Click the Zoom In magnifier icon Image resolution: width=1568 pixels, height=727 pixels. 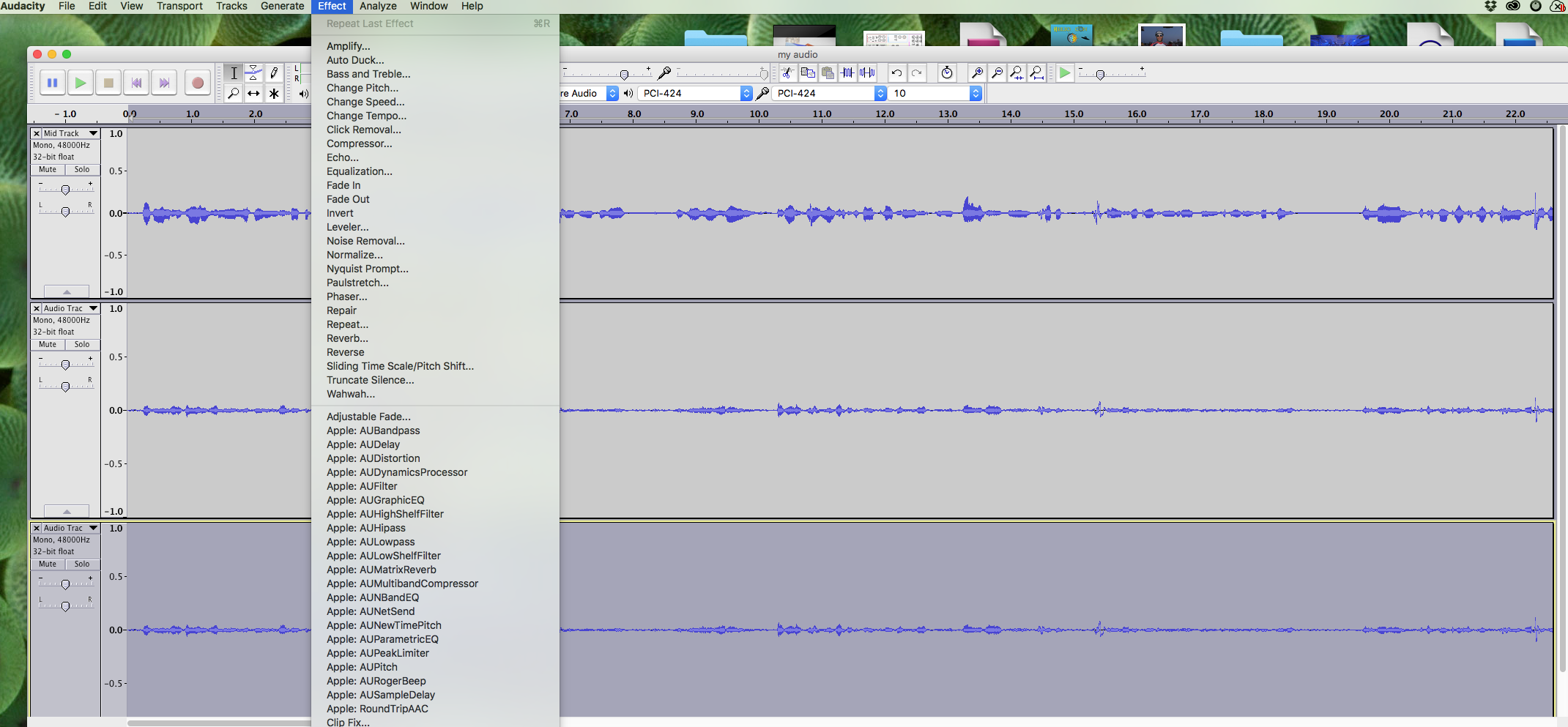pyautogui.click(x=977, y=72)
